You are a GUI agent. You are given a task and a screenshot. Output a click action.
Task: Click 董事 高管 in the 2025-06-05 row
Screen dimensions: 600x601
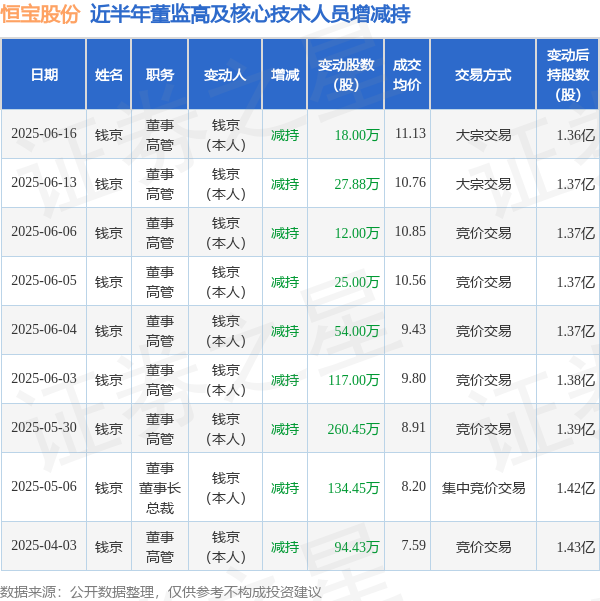[x=159, y=282]
